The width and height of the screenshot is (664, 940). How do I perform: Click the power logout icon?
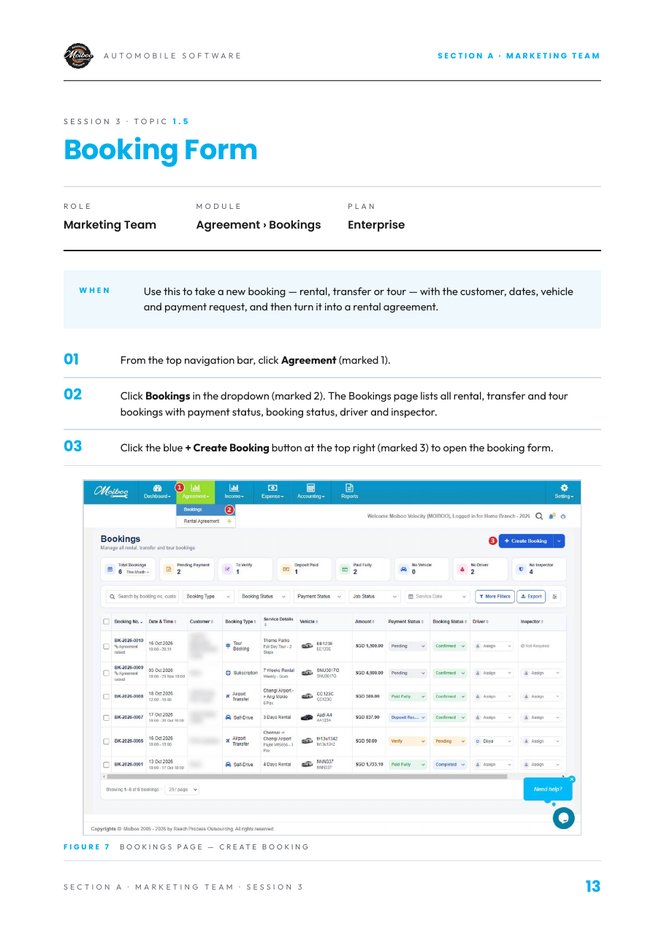(x=563, y=516)
